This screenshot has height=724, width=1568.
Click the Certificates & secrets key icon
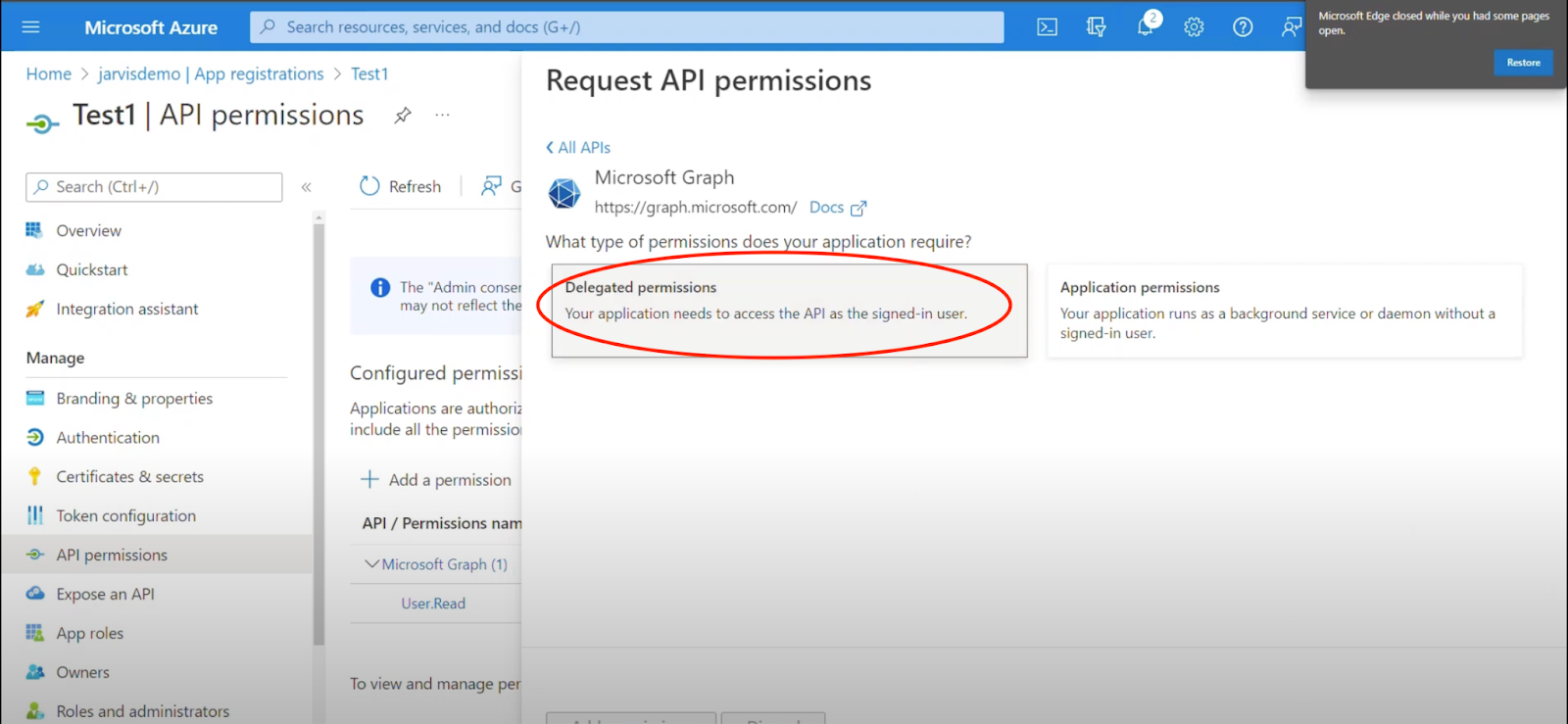coord(34,476)
